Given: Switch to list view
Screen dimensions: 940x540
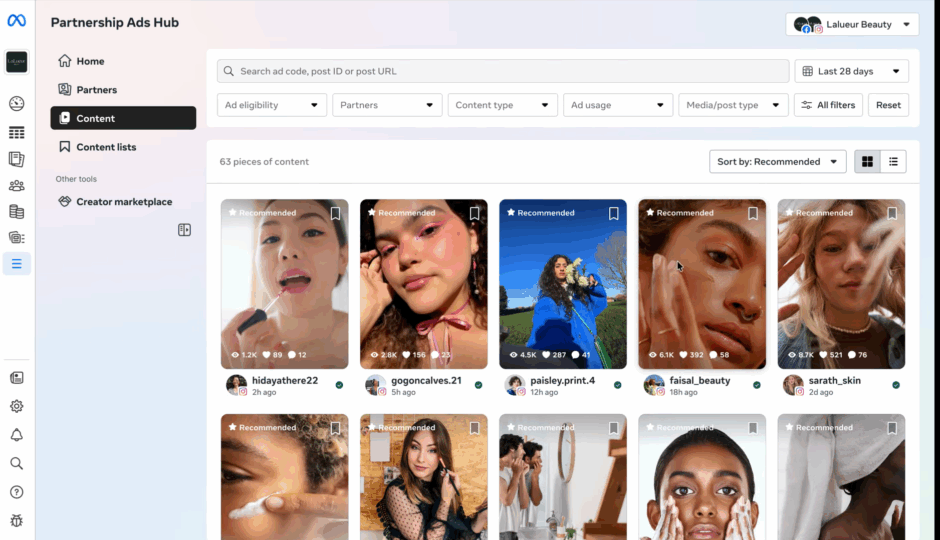Looking at the screenshot, I should (893, 162).
